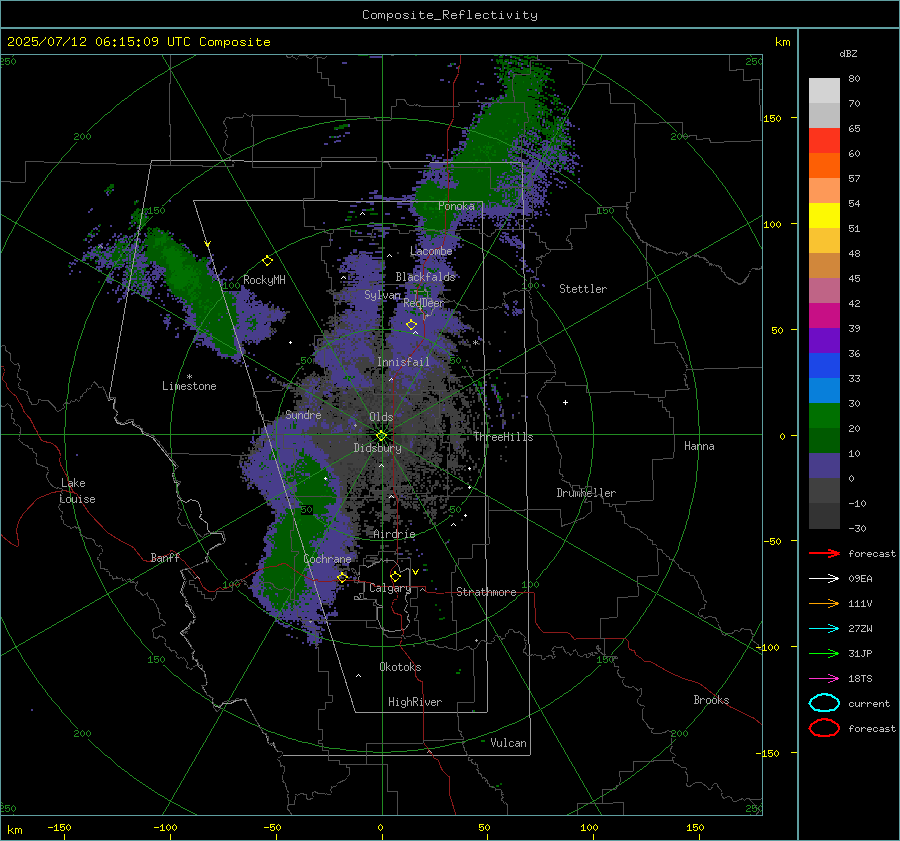Click the Strathmore city label
This screenshot has width=900, height=841.
[x=486, y=592]
